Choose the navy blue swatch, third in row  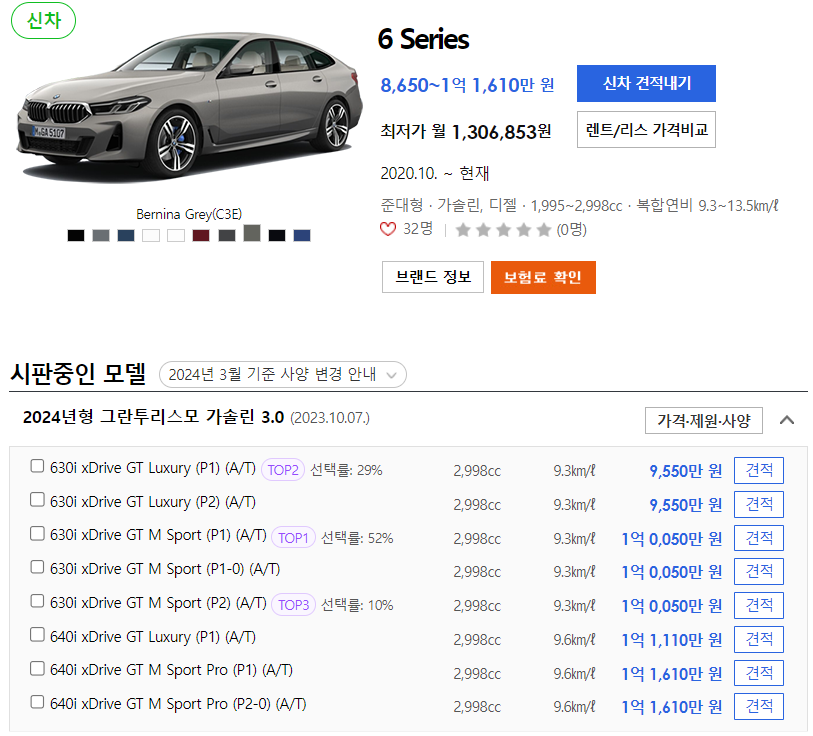pos(126,235)
